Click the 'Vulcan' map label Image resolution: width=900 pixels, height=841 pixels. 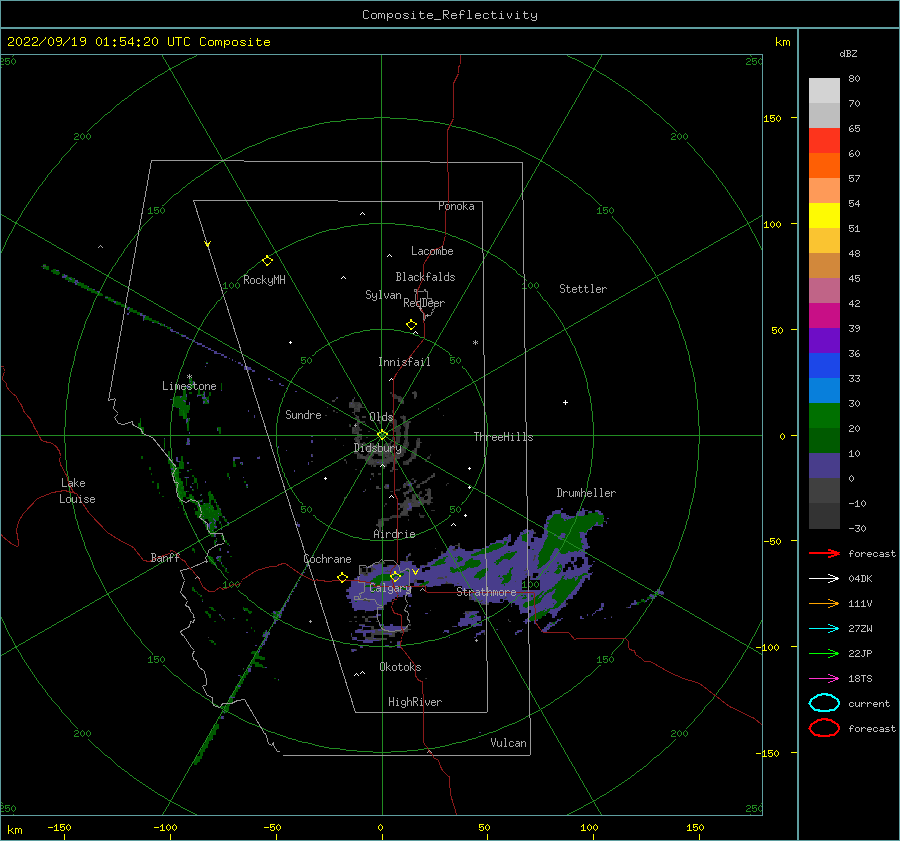pyautogui.click(x=508, y=743)
